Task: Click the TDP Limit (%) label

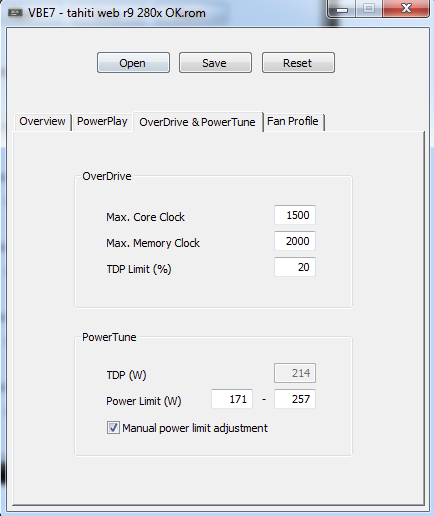Action: pos(139,269)
